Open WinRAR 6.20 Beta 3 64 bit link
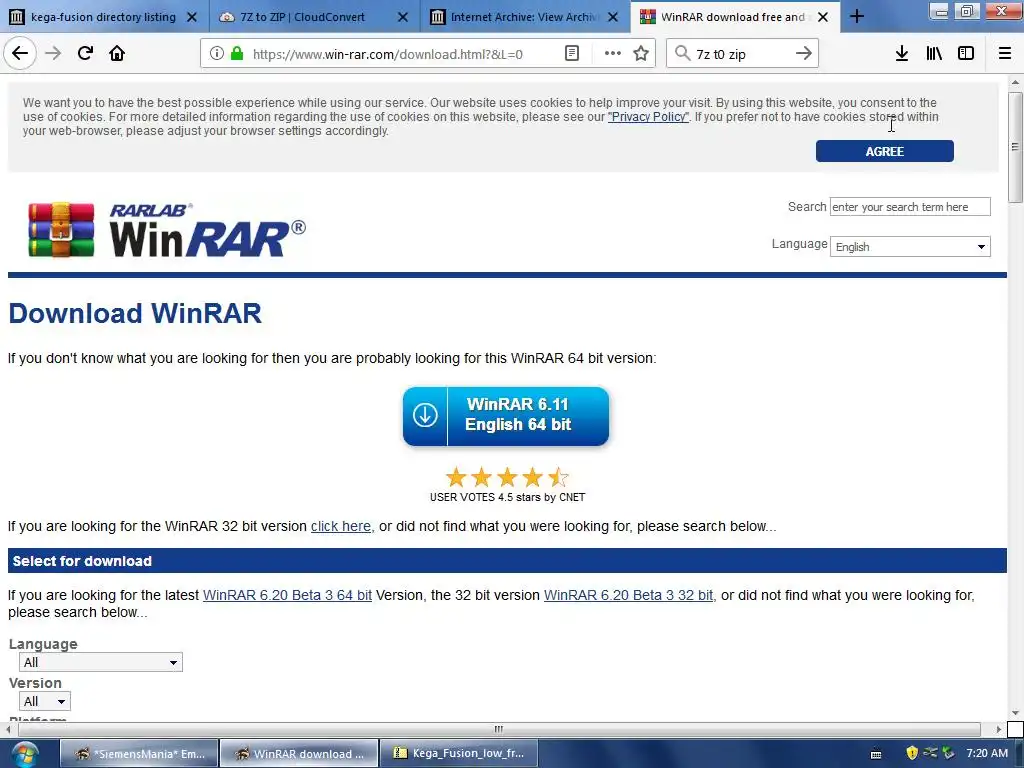 pyautogui.click(x=287, y=596)
